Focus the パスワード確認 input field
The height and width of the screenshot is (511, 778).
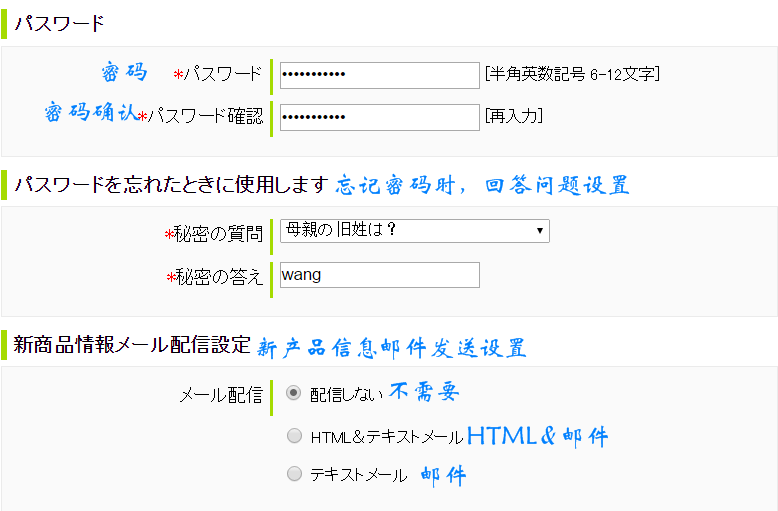click(x=379, y=117)
